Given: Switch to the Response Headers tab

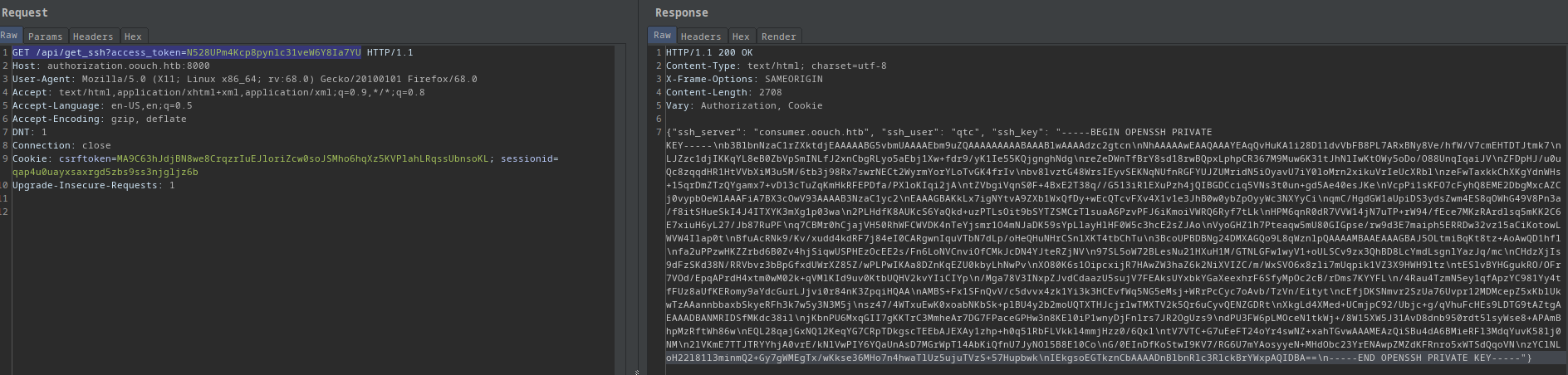Looking at the screenshot, I should tap(701, 37).
